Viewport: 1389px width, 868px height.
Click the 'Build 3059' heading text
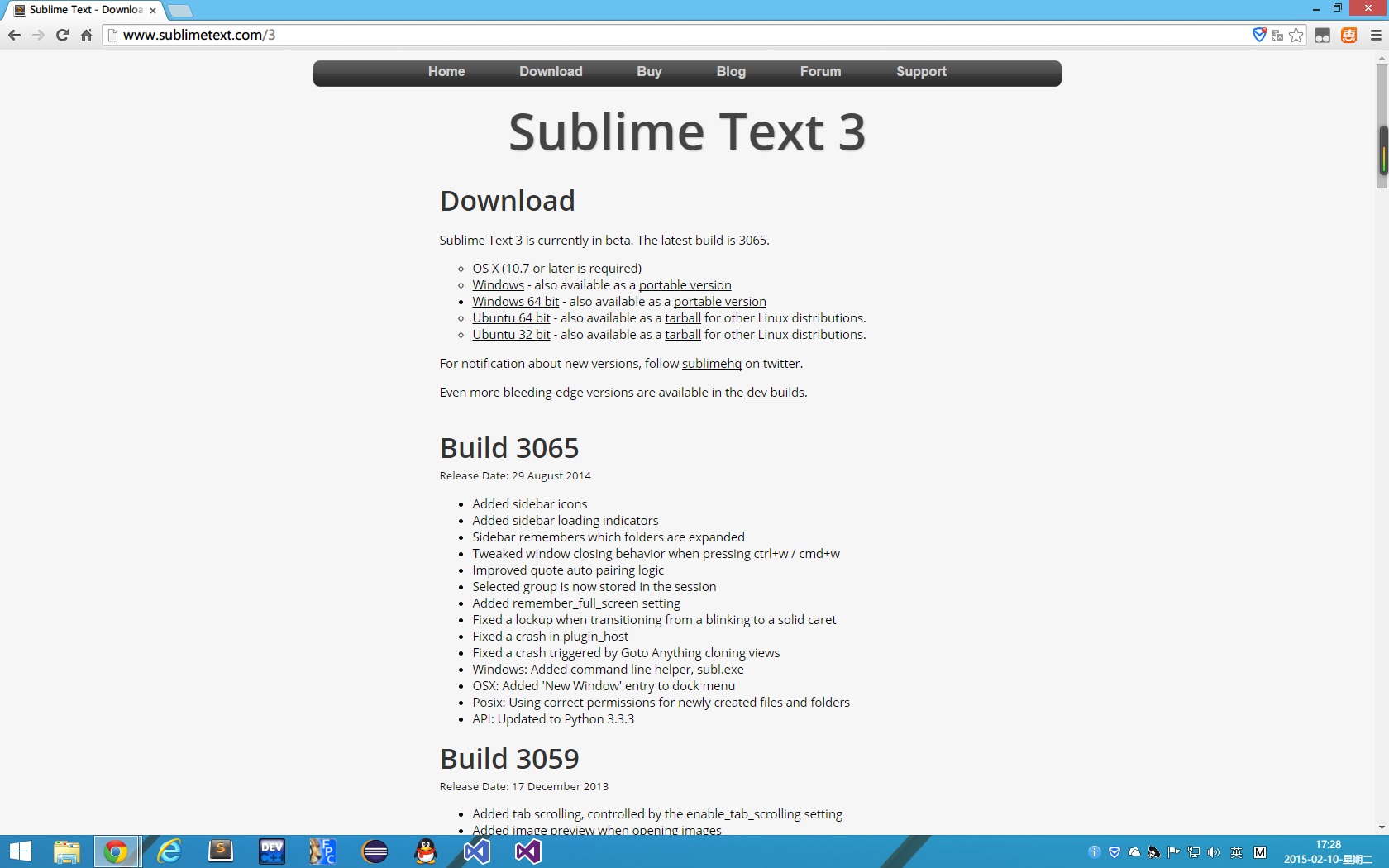click(x=509, y=759)
